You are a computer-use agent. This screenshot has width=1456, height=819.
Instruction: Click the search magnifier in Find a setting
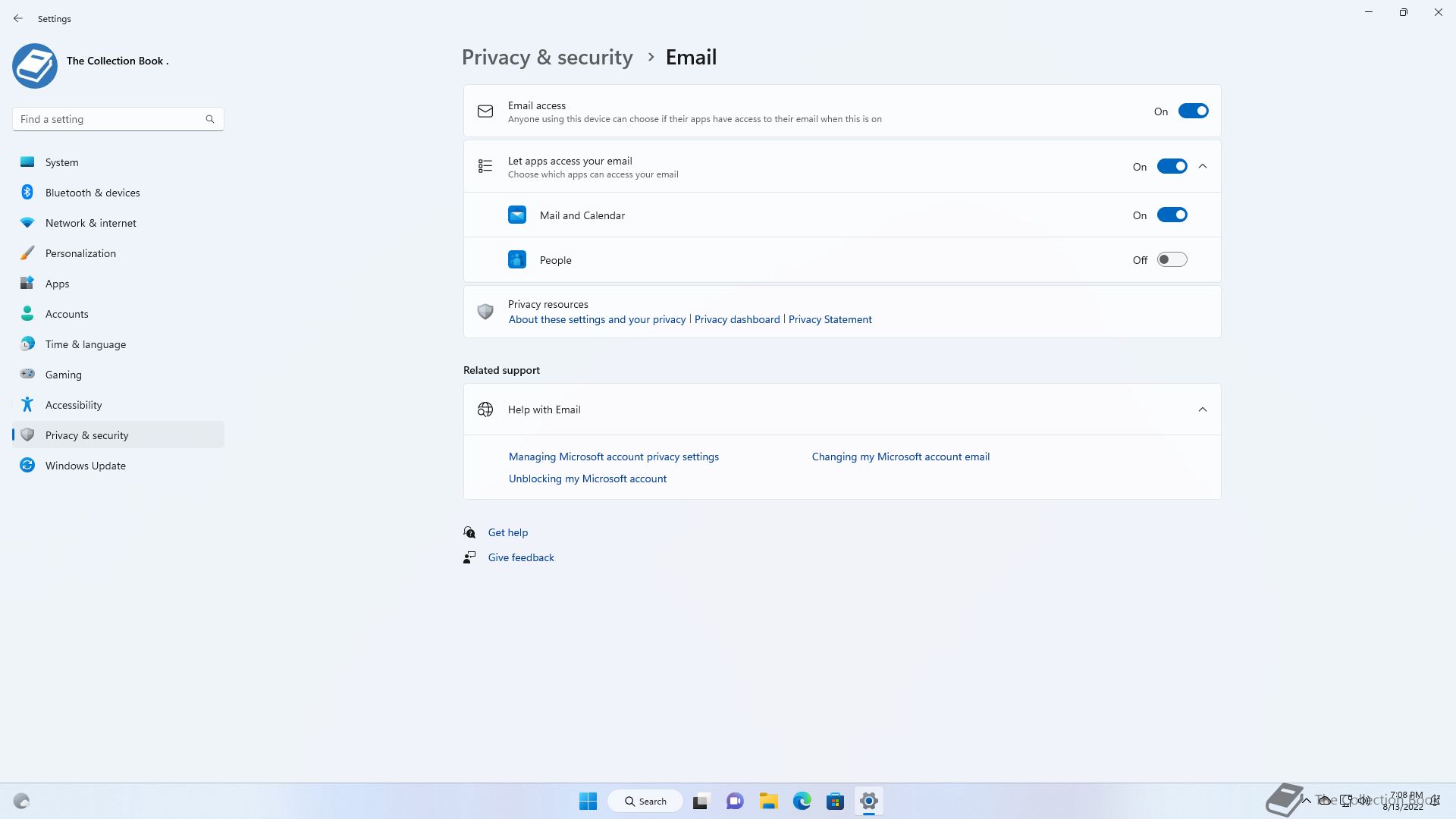click(x=210, y=119)
